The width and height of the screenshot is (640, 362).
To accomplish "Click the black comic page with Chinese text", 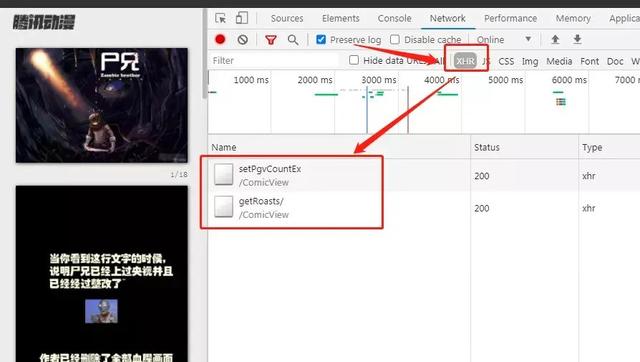I will pyautogui.click(x=102, y=273).
